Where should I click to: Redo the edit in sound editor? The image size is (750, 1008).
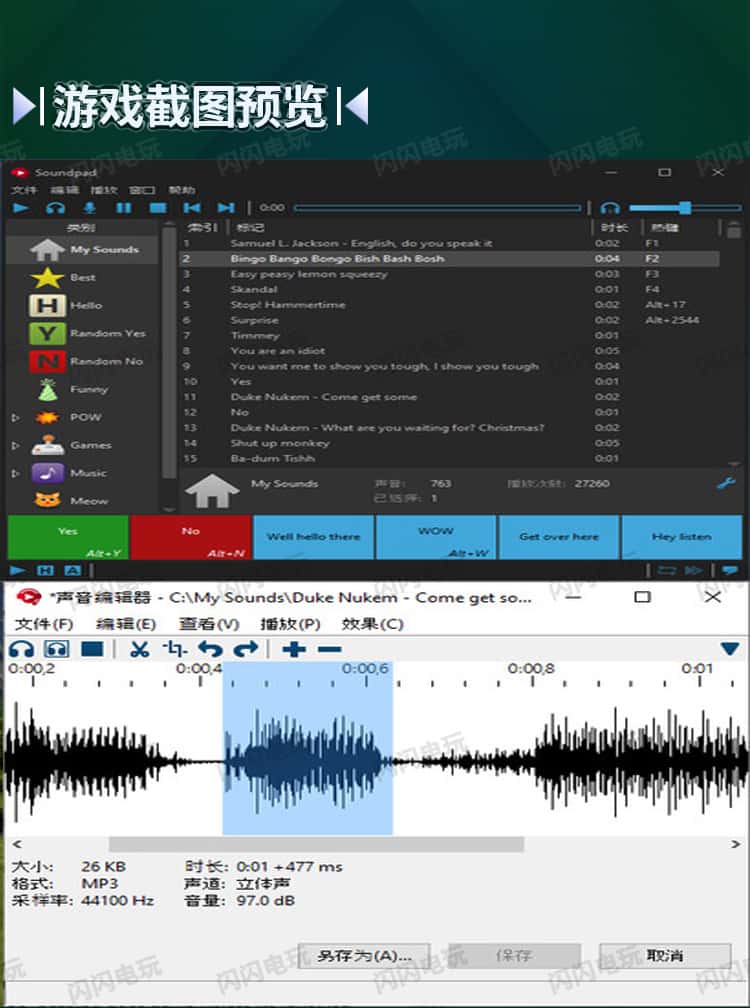coord(246,649)
